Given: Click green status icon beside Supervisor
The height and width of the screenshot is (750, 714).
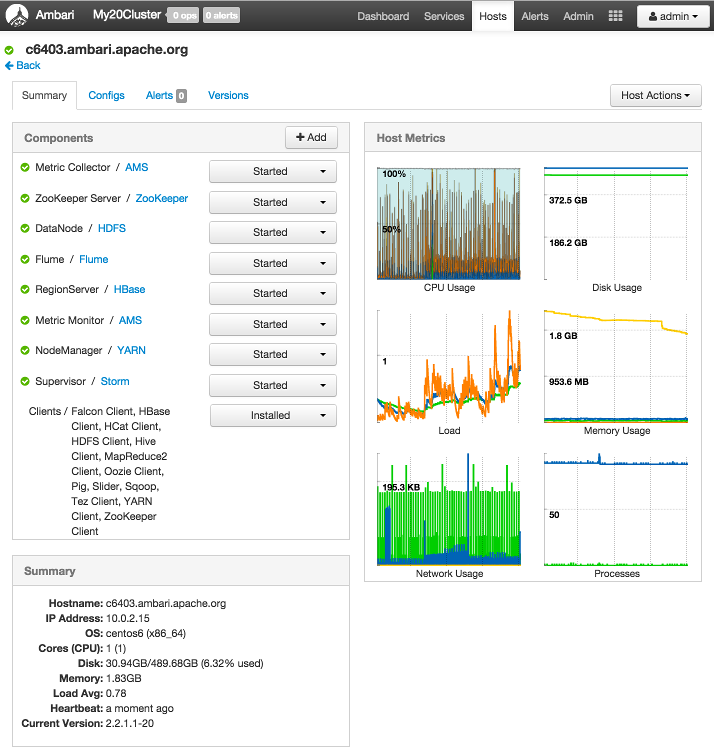Looking at the screenshot, I should click(25, 382).
